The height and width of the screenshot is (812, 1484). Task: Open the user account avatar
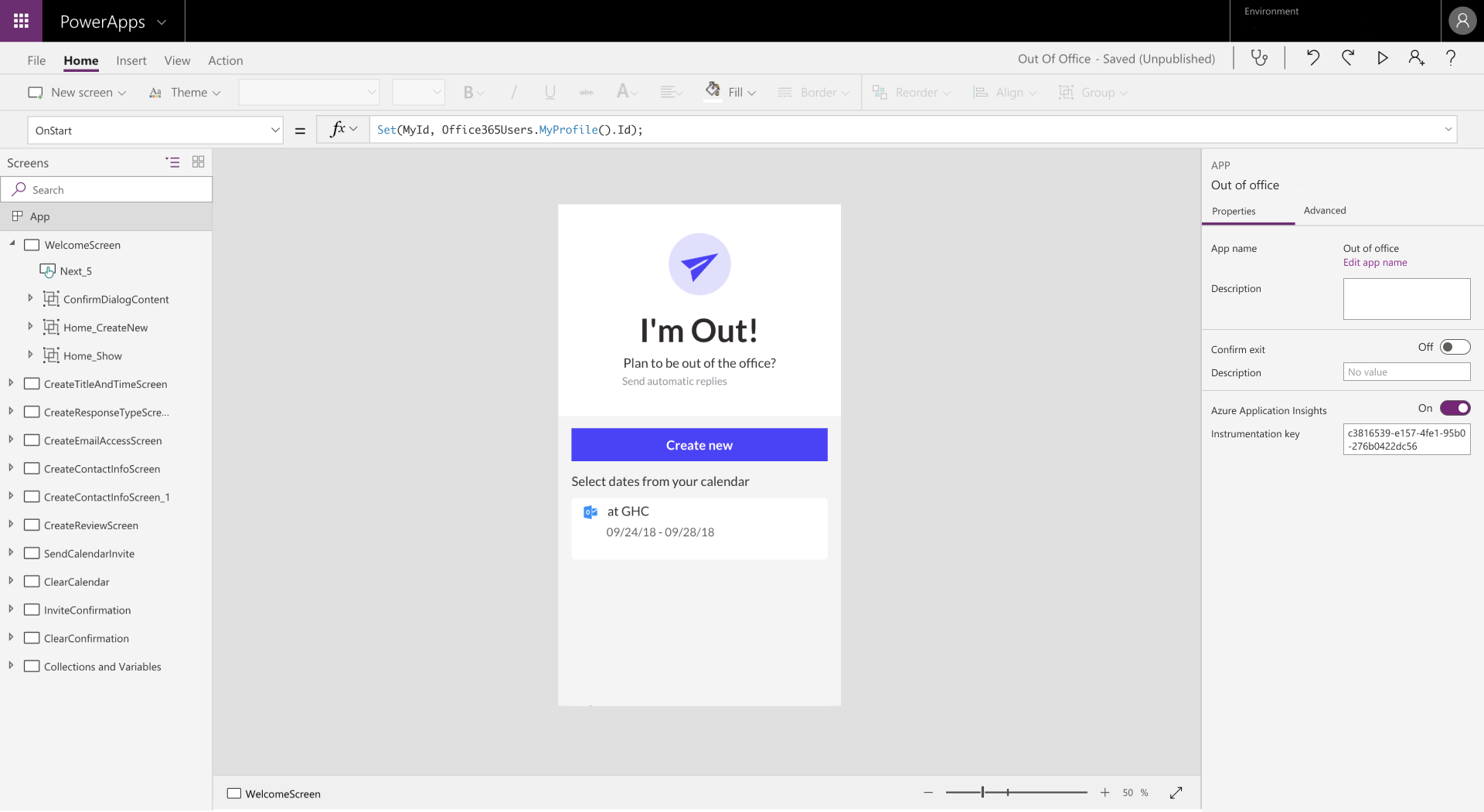[1462, 21]
